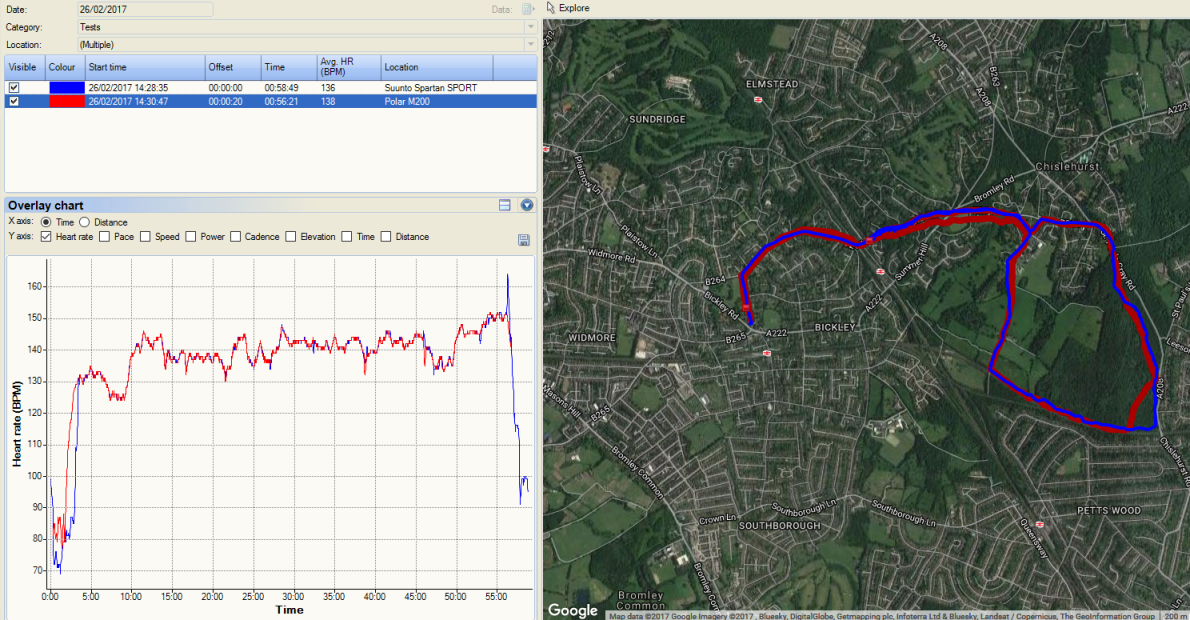Uncheck visibility for Suunto Spartan SPORT row
The height and width of the screenshot is (620, 1190).
pyautogui.click(x=14, y=88)
